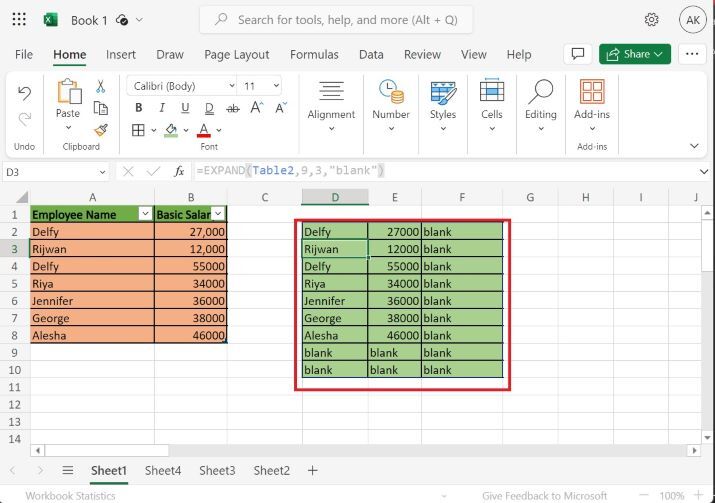Viewport: 715px width, 503px height.
Task: Click the green Share button
Action: 635,54
